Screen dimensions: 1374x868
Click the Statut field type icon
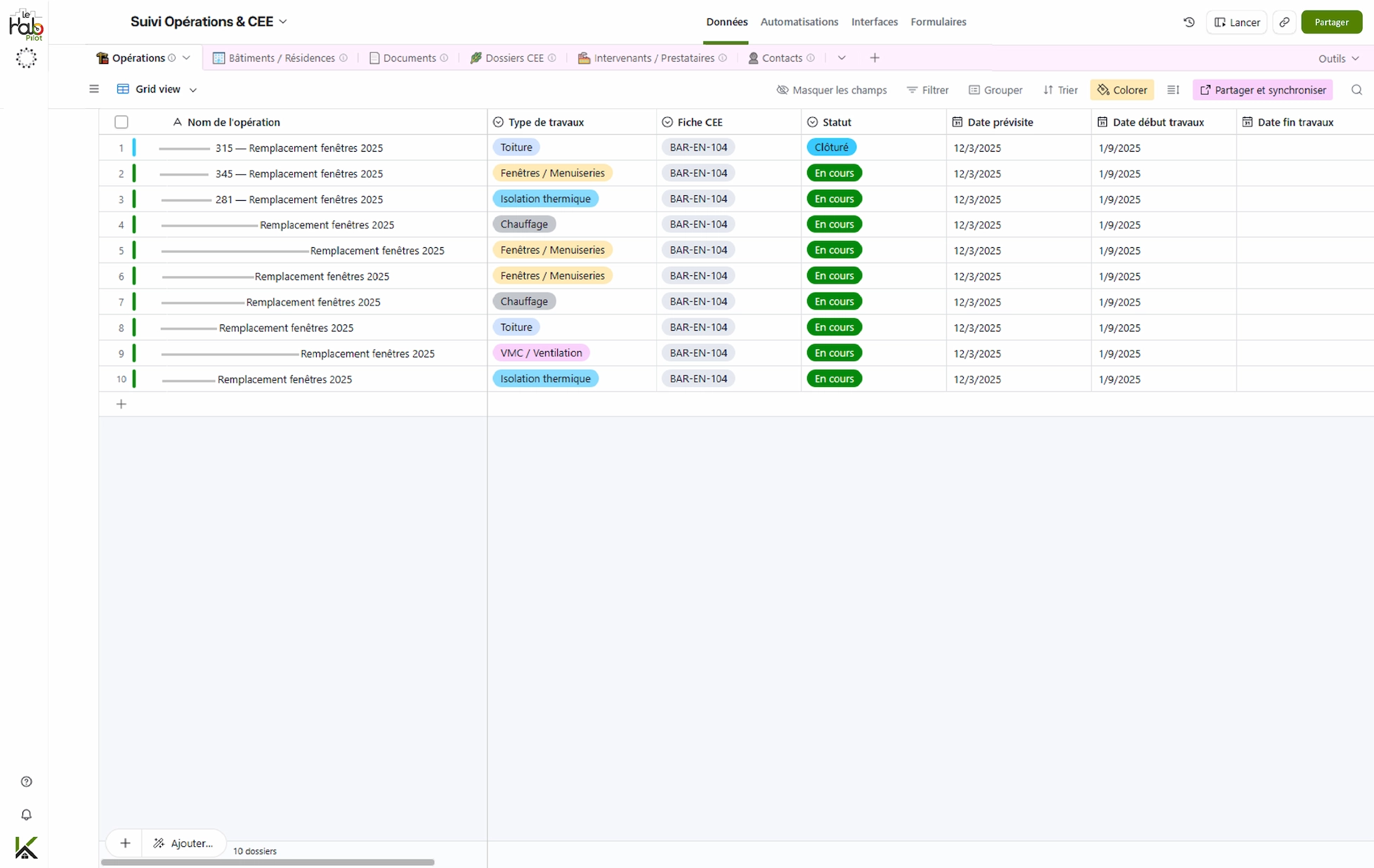coord(812,122)
